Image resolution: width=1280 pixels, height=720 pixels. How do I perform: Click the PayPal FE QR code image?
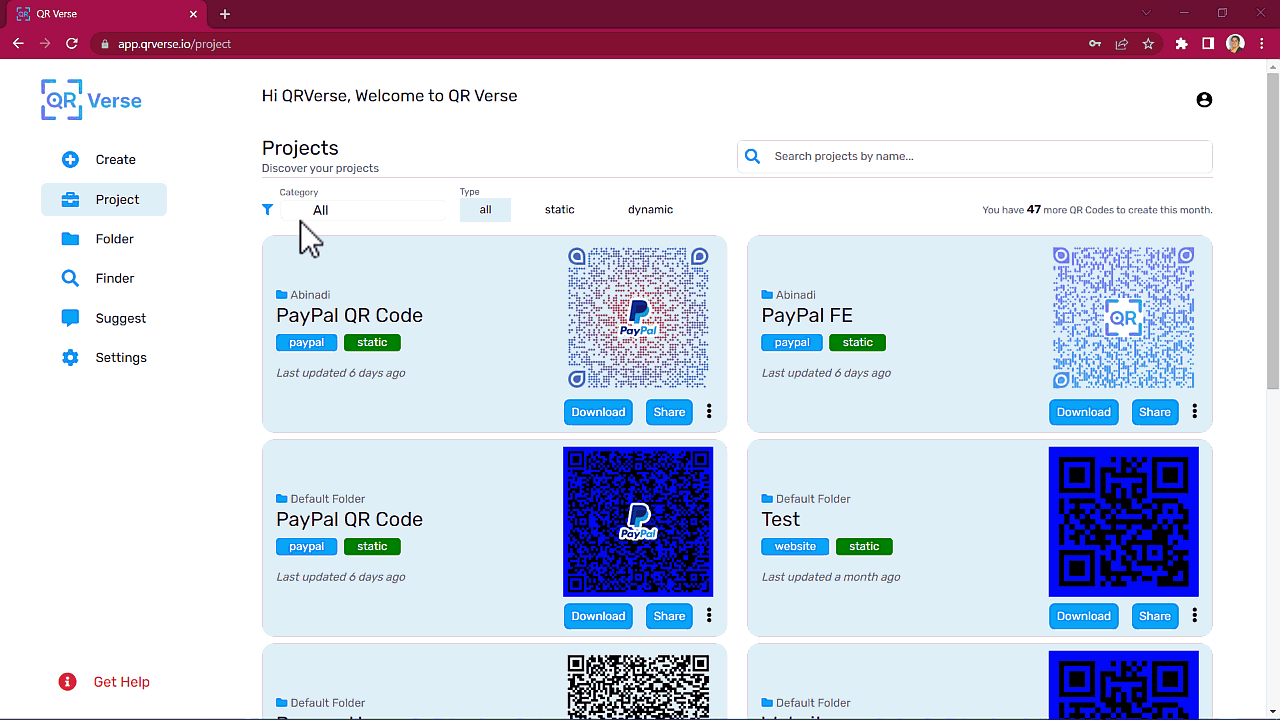click(x=1123, y=318)
